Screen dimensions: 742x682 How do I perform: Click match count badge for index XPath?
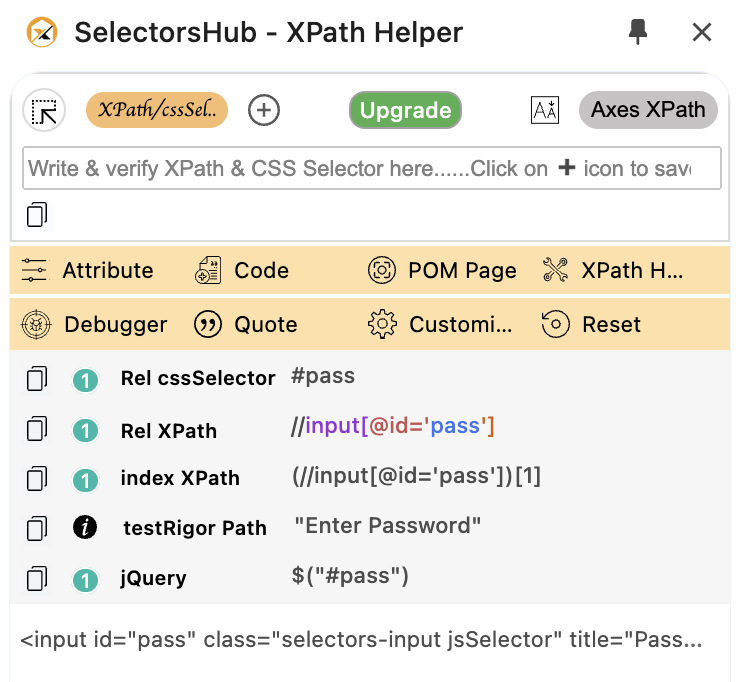point(85,481)
